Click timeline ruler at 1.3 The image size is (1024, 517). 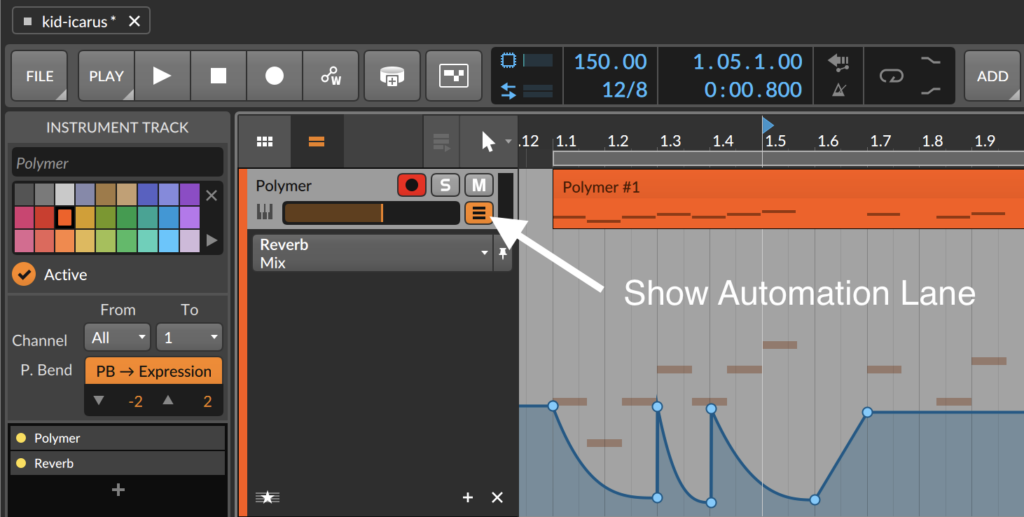point(670,141)
